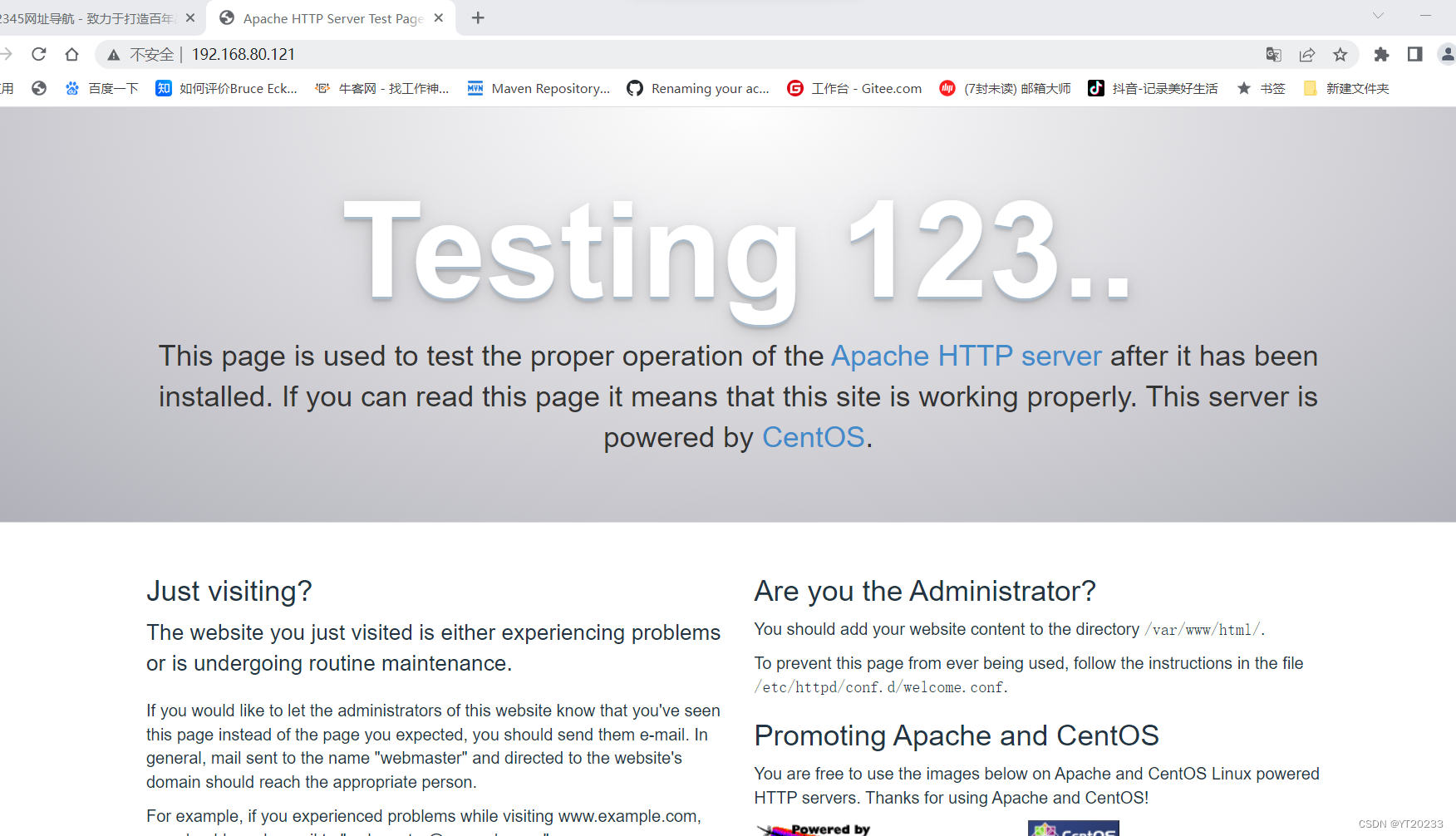Follow the CentOS link
The height and width of the screenshot is (836, 1456).
point(814,437)
